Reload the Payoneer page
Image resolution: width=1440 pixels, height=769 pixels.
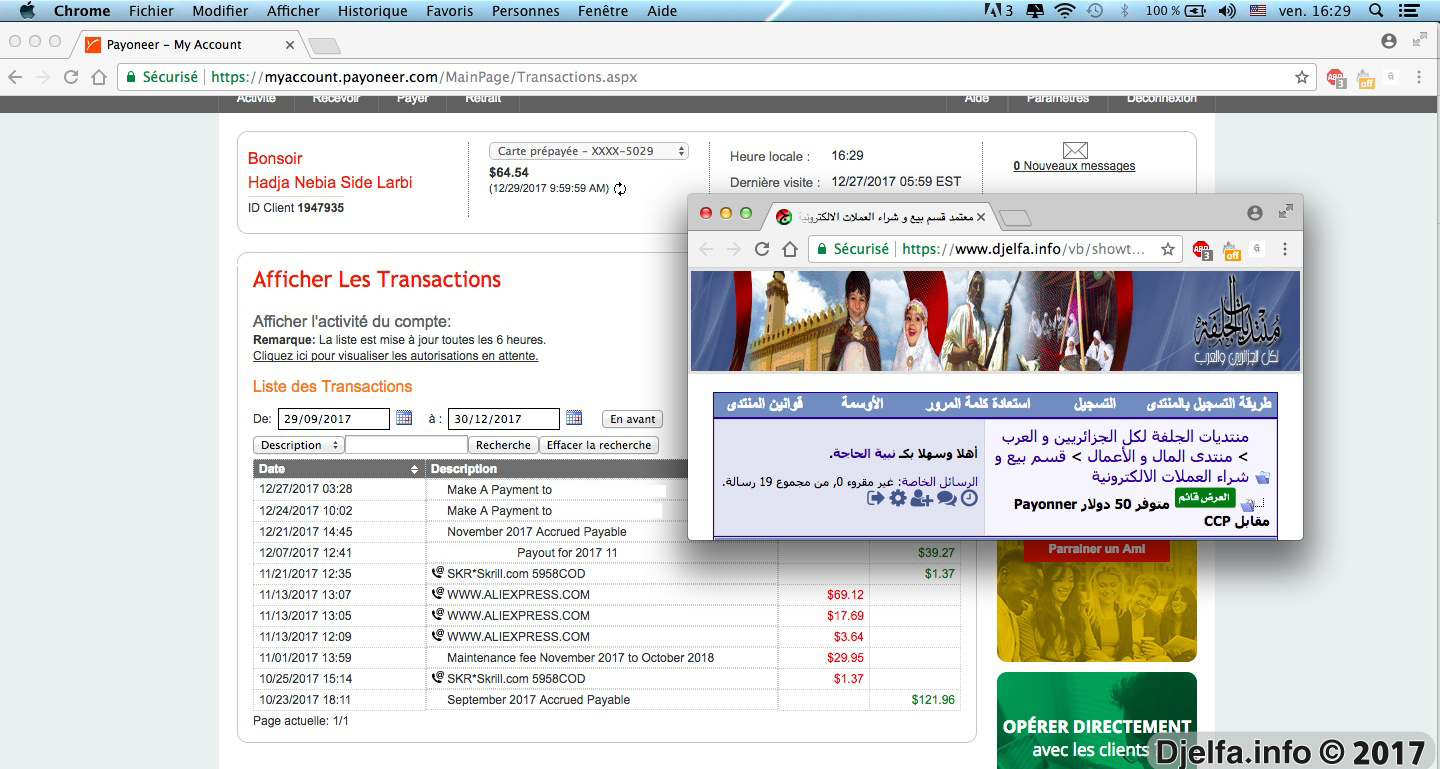pos(71,77)
